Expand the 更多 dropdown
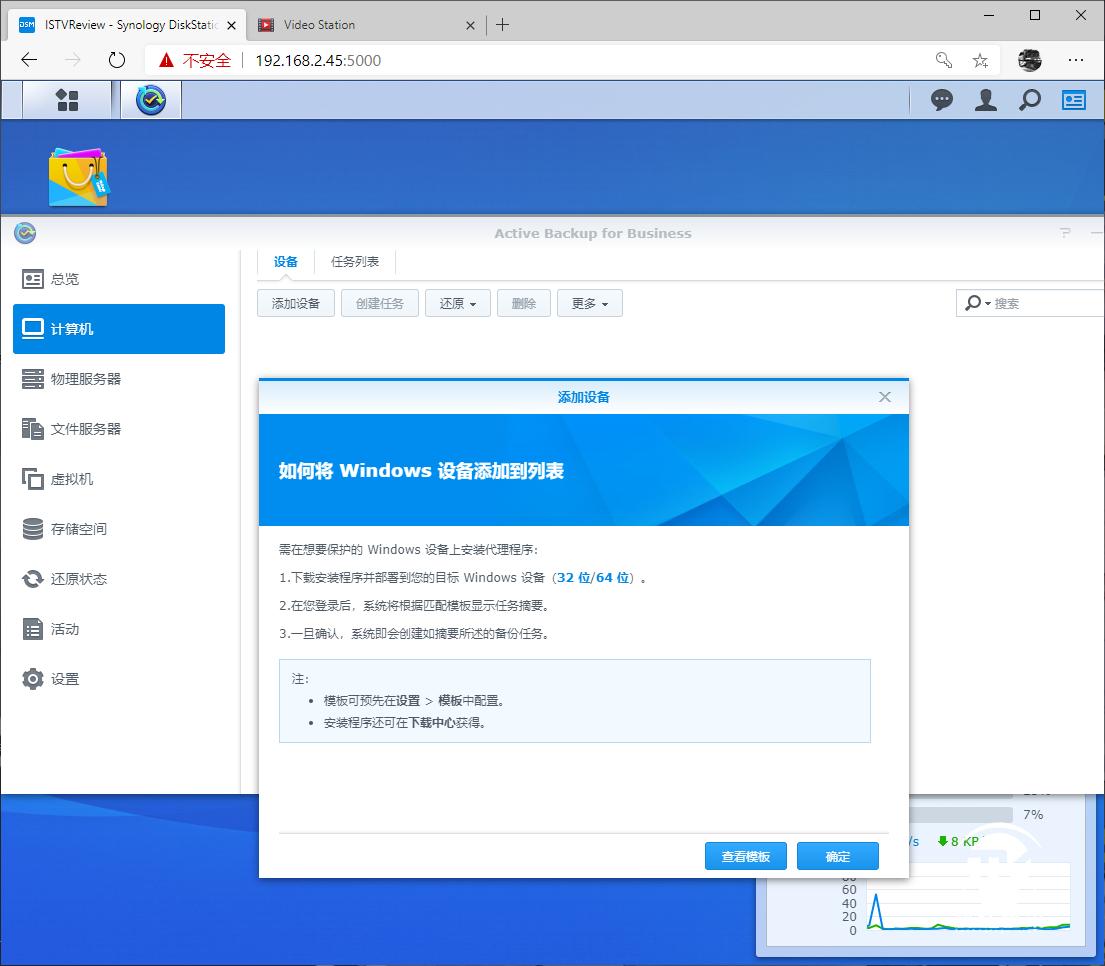Viewport: 1105px width, 966px height. (x=589, y=303)
